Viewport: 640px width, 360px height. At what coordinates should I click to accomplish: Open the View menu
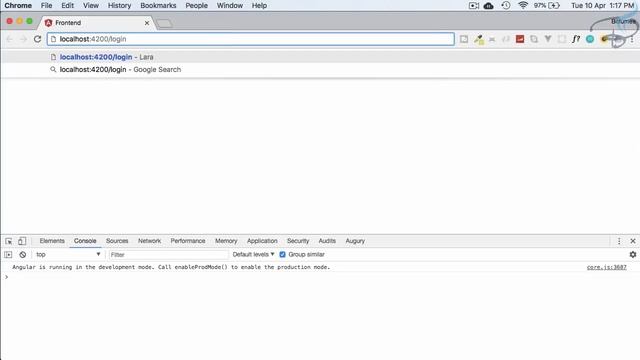[91, 5]
